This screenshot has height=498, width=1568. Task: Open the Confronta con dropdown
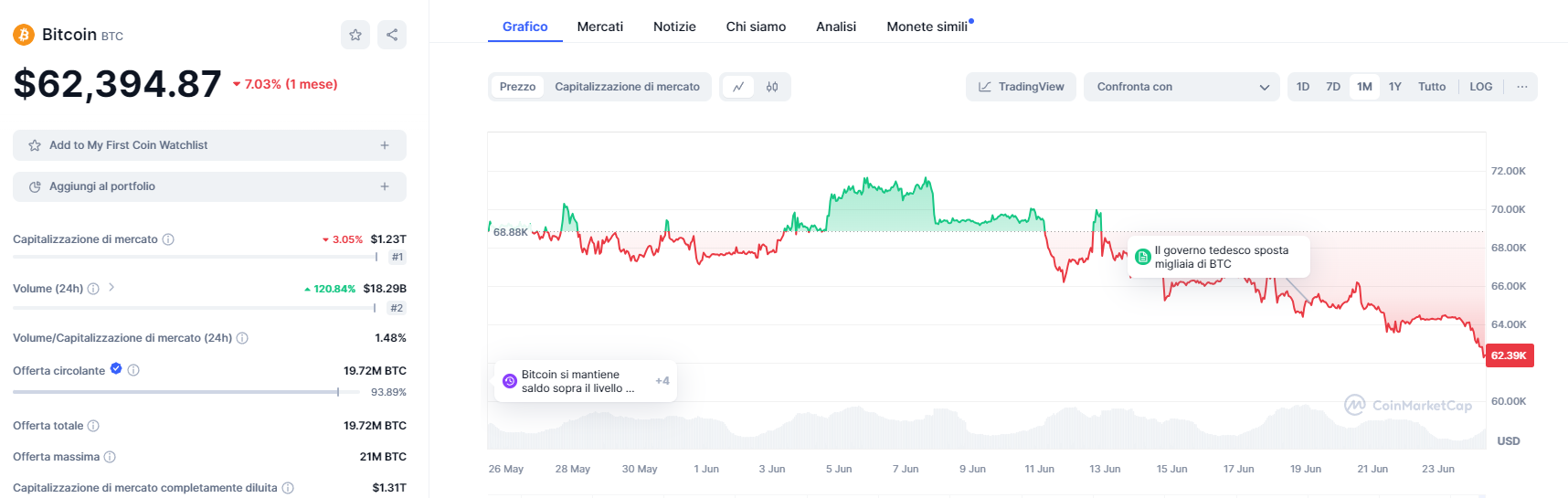coord(1181,87)
